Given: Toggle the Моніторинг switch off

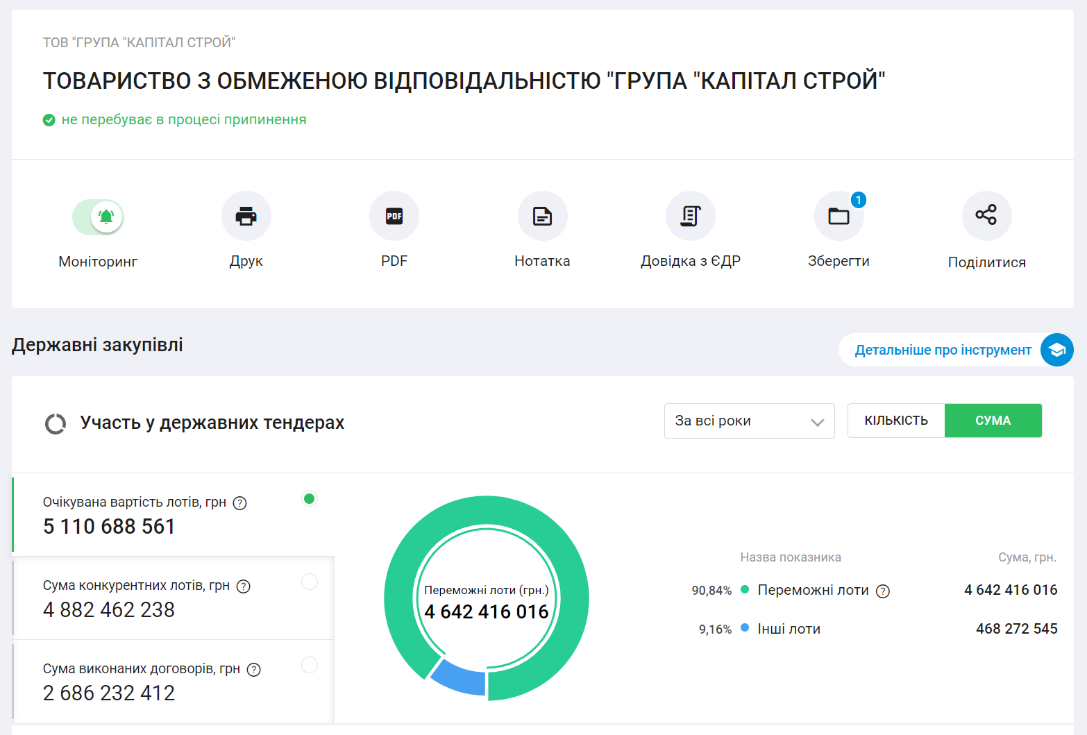Looking at the screenshot, I should tap(98, 216).
